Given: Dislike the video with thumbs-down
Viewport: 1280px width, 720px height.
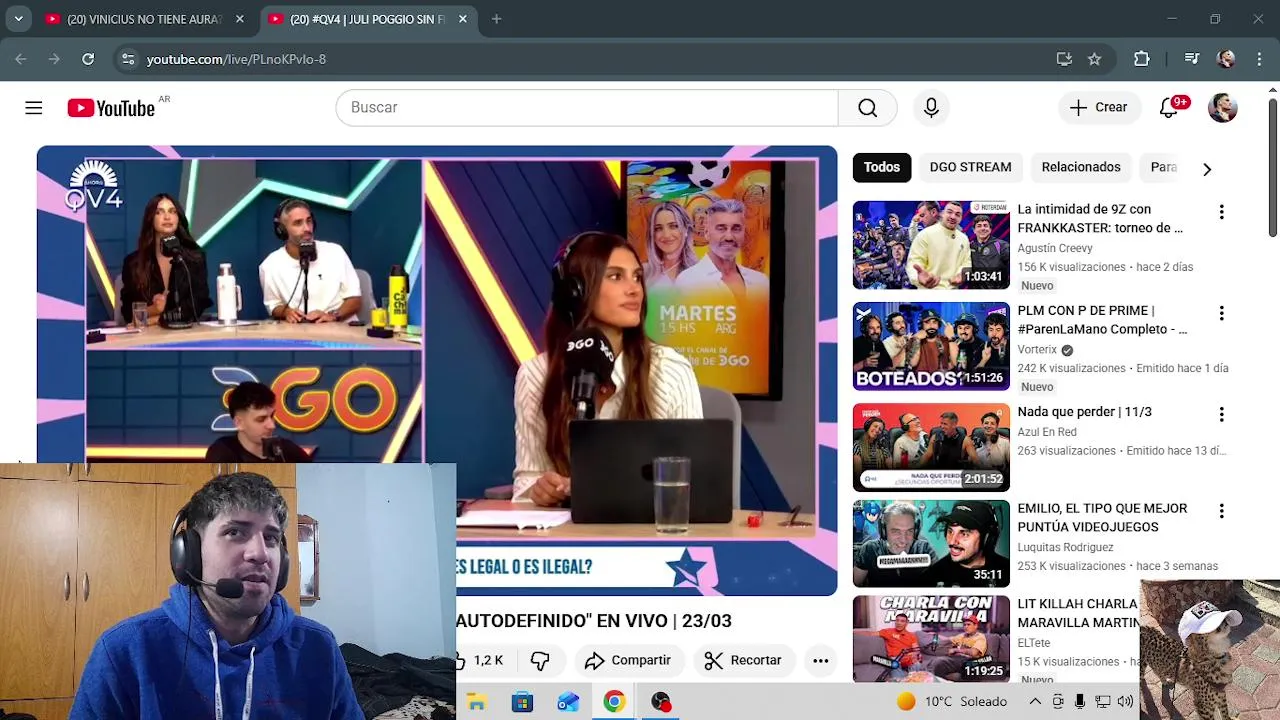Looking at the screenshot, I should pyautogui.click(x=540, y=660).
